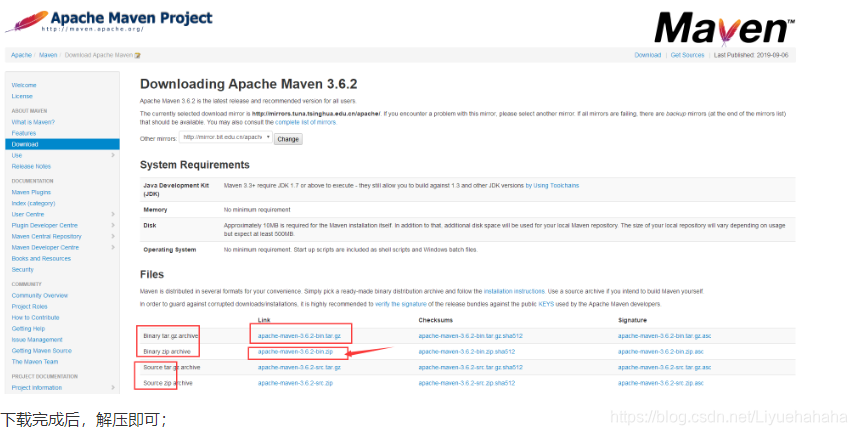Click the Apache breadcrumb link
Image resolution: width=857 pixels, height=435 pixels.
(x=21, y=55)
